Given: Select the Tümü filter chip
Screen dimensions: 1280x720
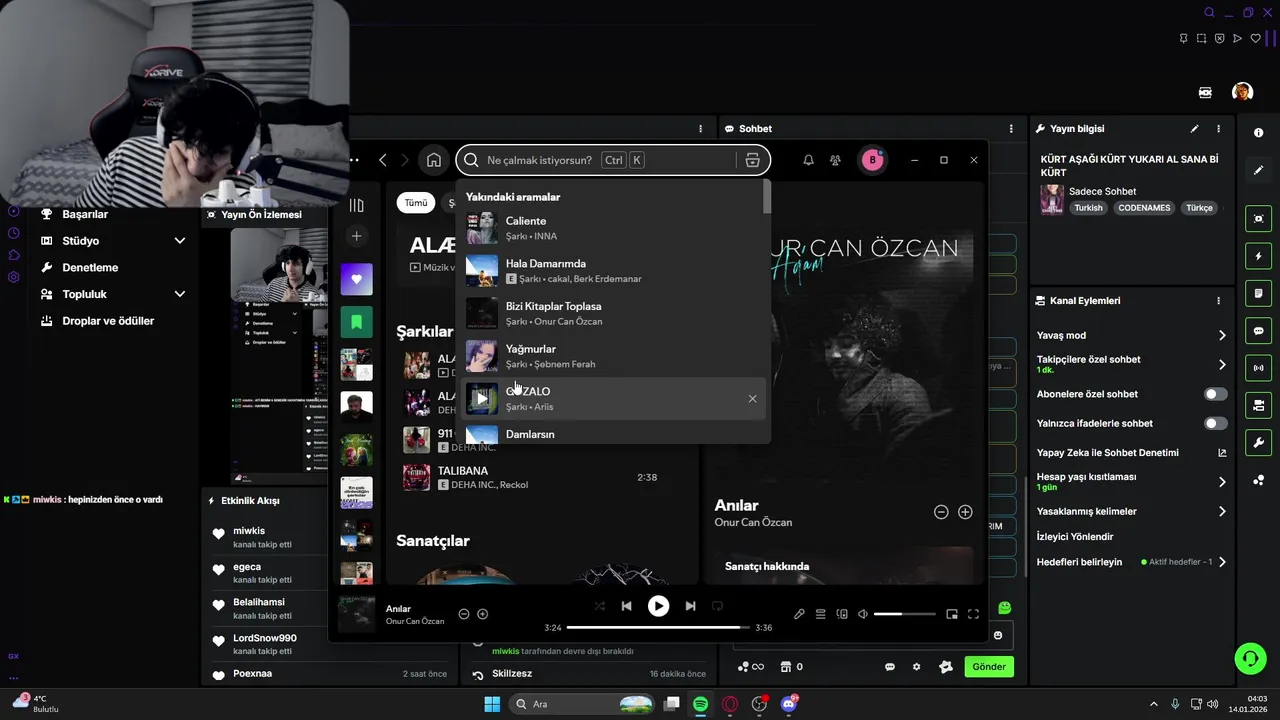Looking at the screenshot, I should point(416,203).
